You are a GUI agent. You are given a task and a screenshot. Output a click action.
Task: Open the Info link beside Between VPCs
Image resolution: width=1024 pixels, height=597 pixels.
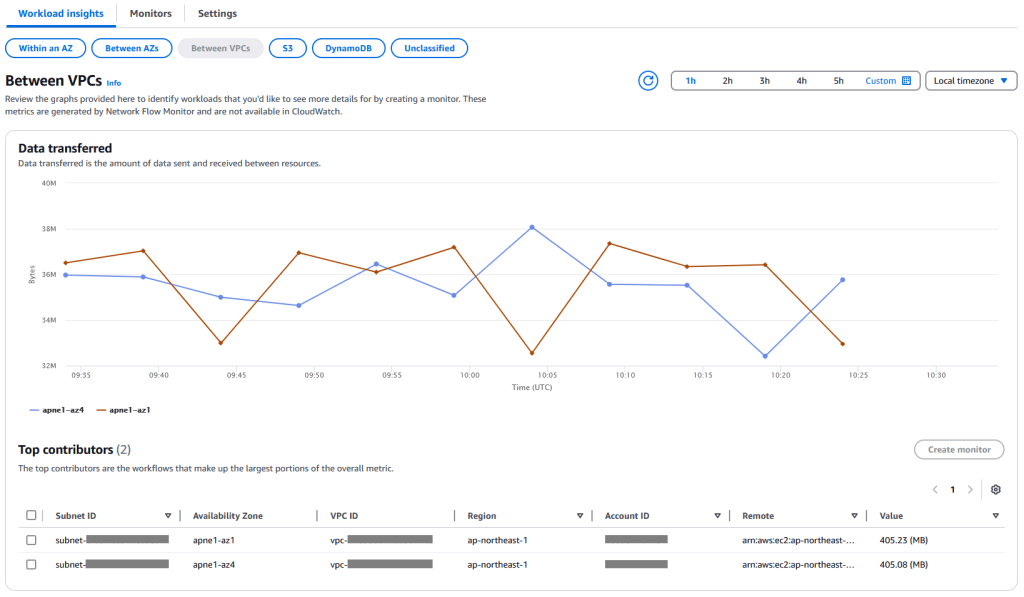coord(114,83)
